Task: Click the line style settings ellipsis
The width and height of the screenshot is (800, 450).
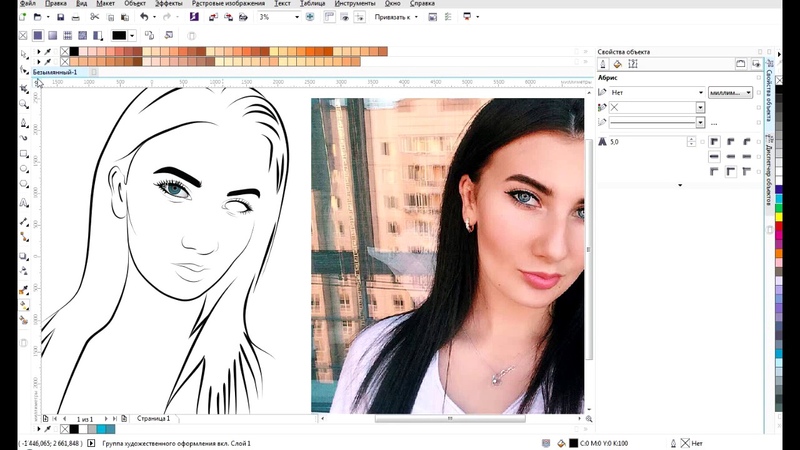Action: coord(714,123)
